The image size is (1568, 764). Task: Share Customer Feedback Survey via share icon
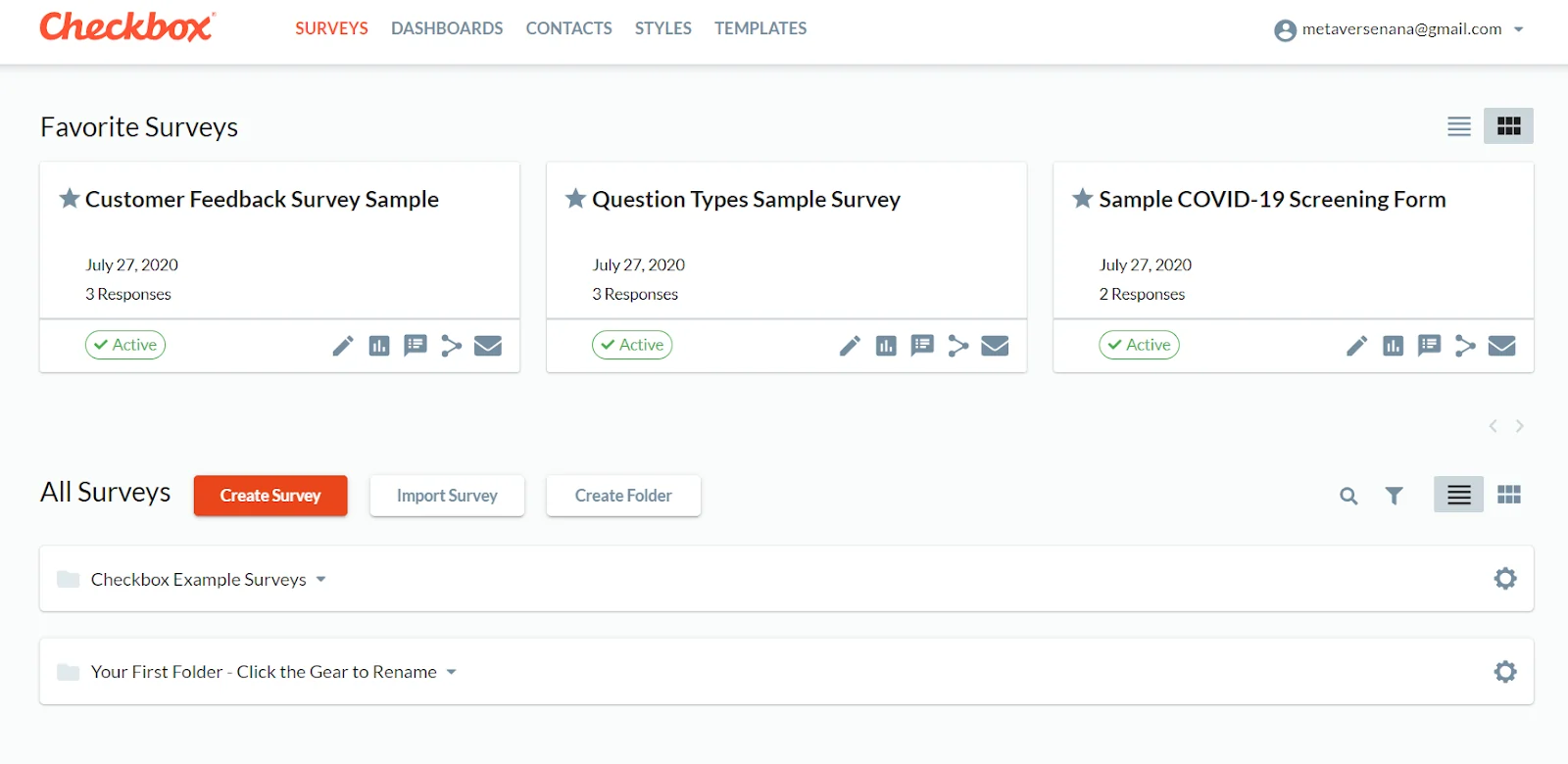click(x=451, y=346)
